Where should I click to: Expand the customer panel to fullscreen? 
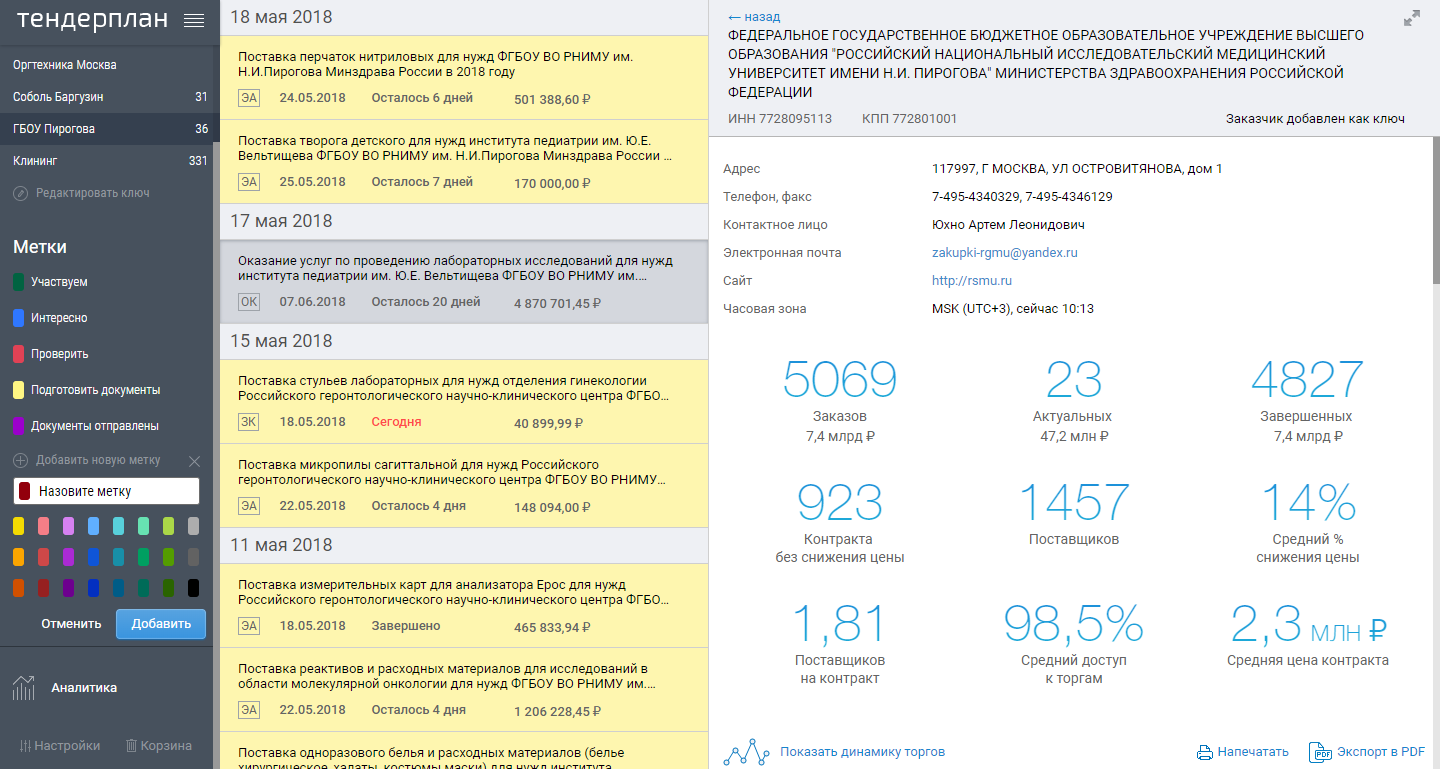coord(1412,18)
